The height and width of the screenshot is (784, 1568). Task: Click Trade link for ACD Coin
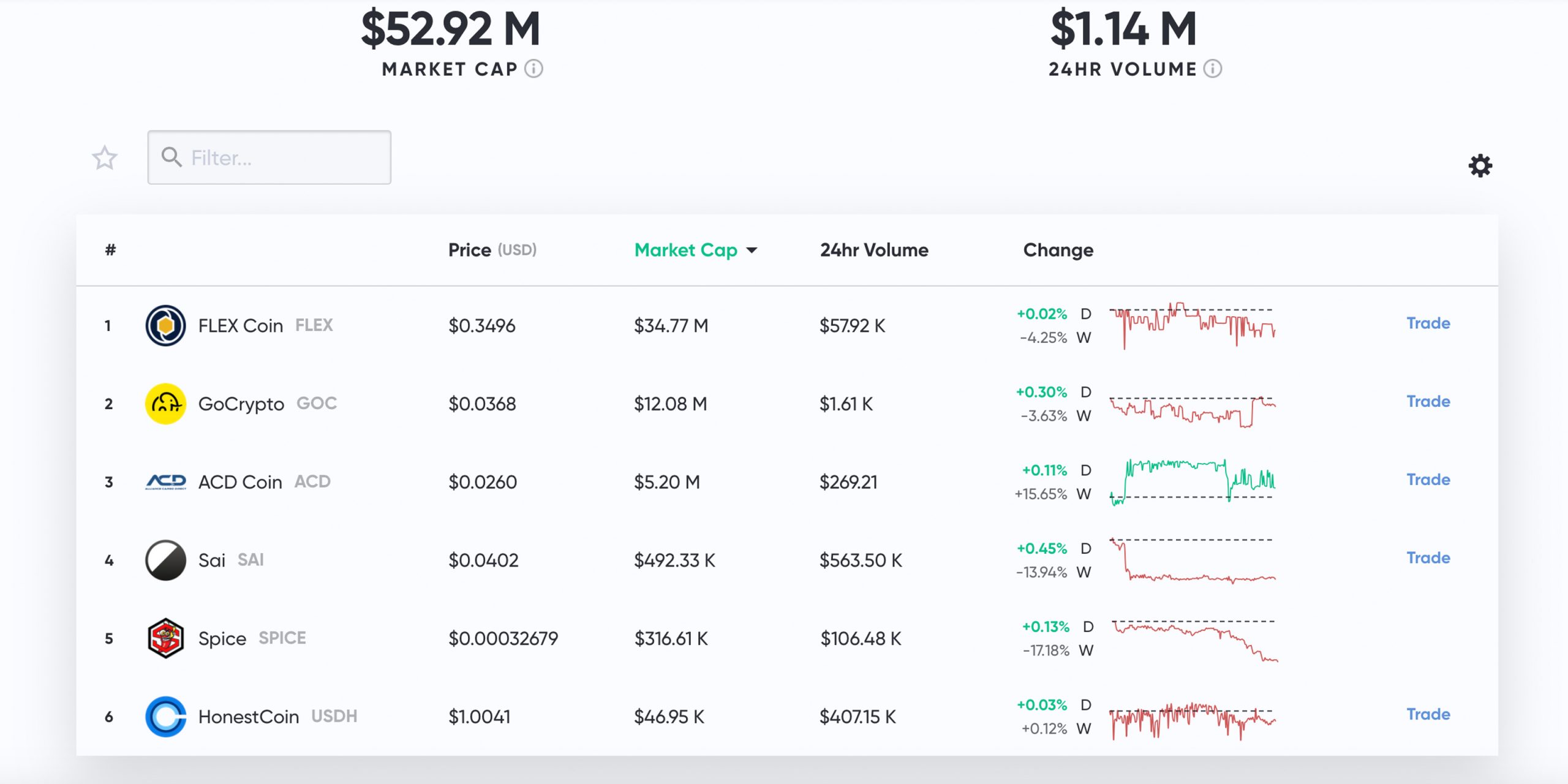1428,479
